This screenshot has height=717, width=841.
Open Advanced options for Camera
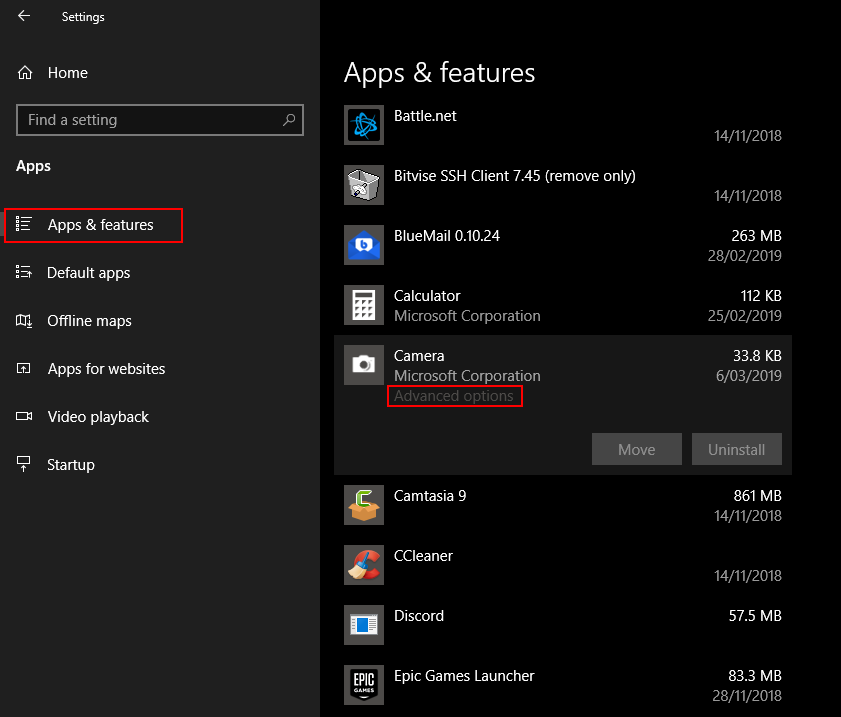coord(454,396)
